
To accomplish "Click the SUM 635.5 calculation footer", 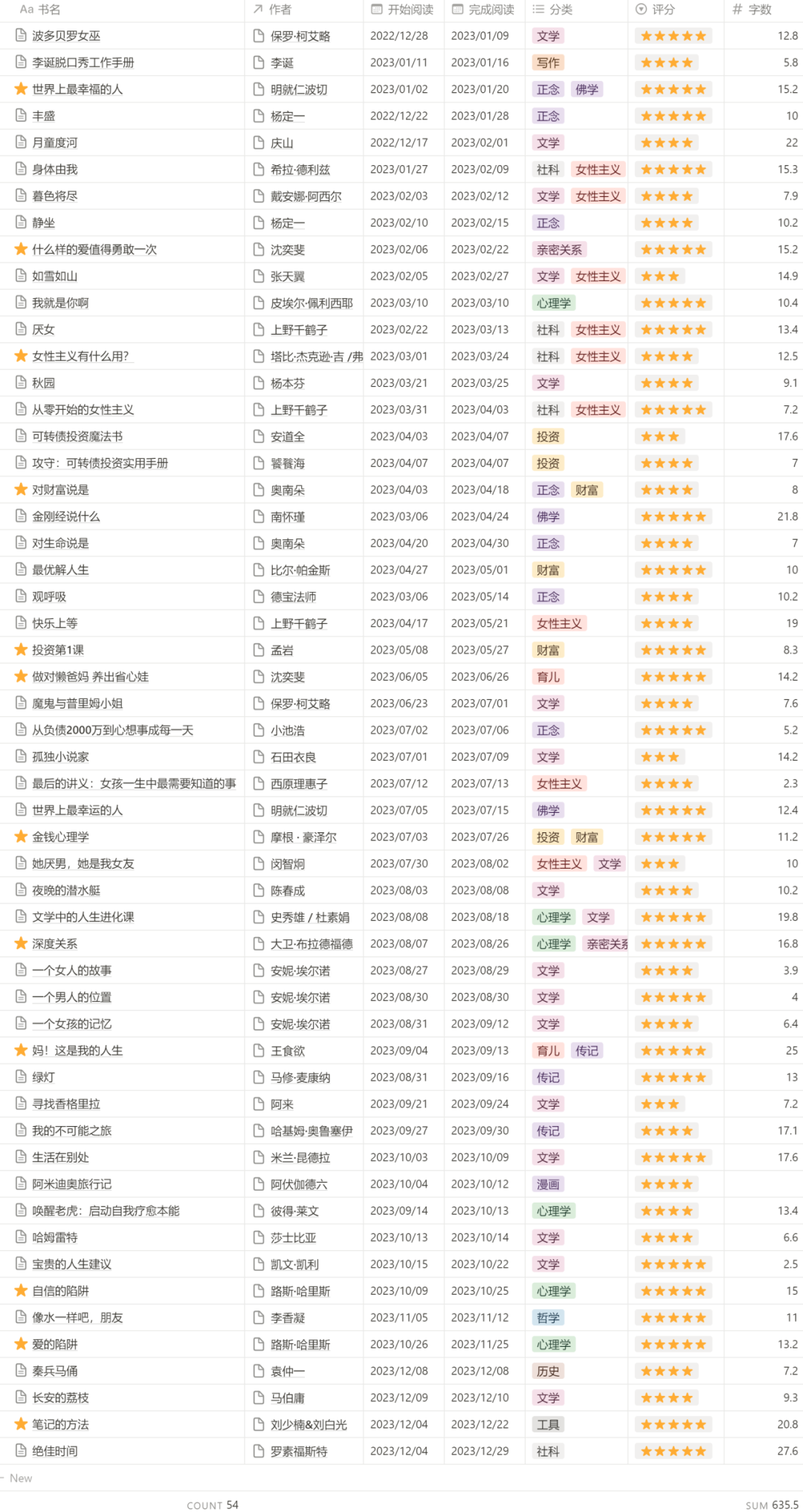I will (x=772, y=1505).
